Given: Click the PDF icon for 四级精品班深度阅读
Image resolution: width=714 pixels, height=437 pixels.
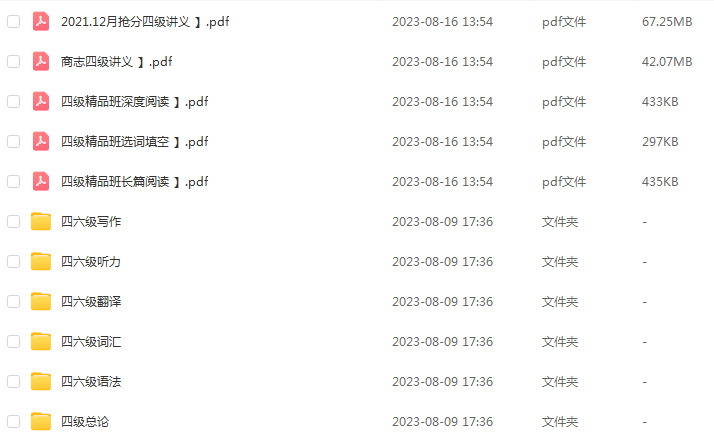Looking at the screenshot, I should (x=41, y=102).
